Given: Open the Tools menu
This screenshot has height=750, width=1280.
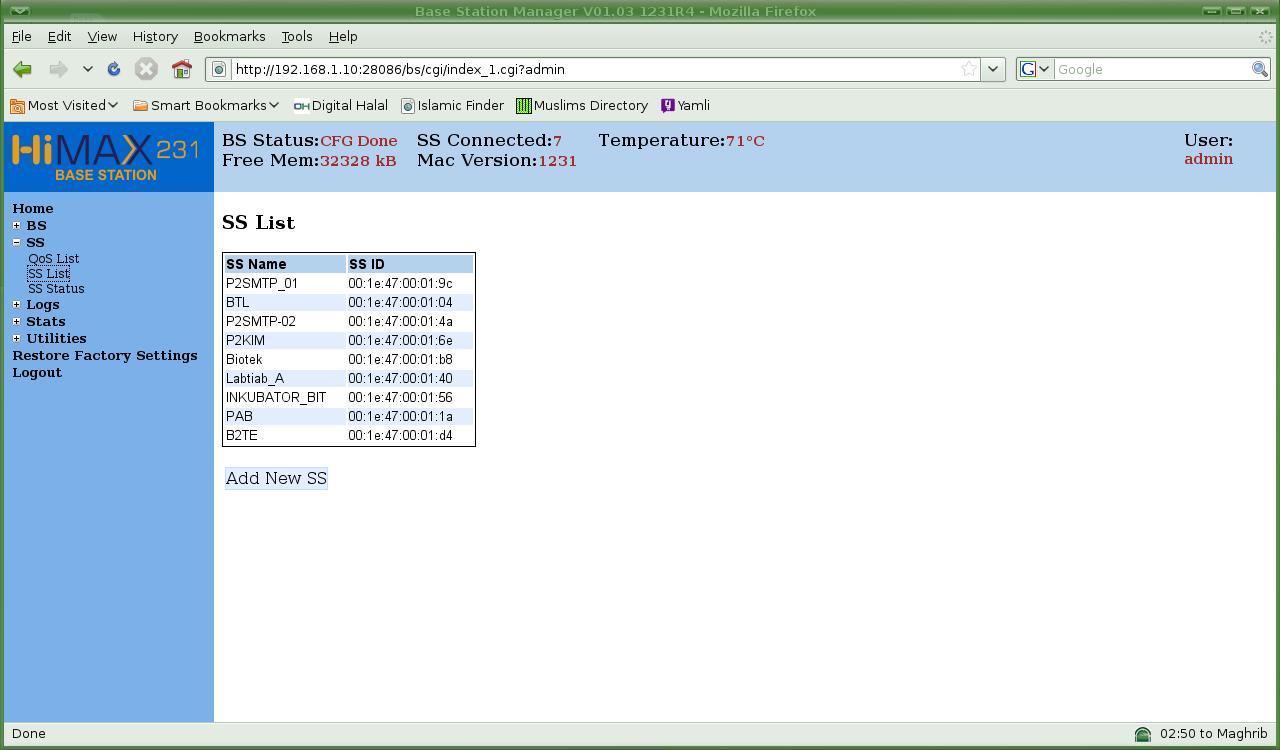Looking at the screenshot, I should click(x=296, y=36).
